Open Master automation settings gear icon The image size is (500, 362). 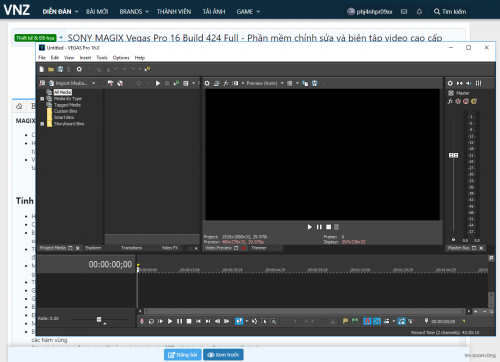coord(458,101)
